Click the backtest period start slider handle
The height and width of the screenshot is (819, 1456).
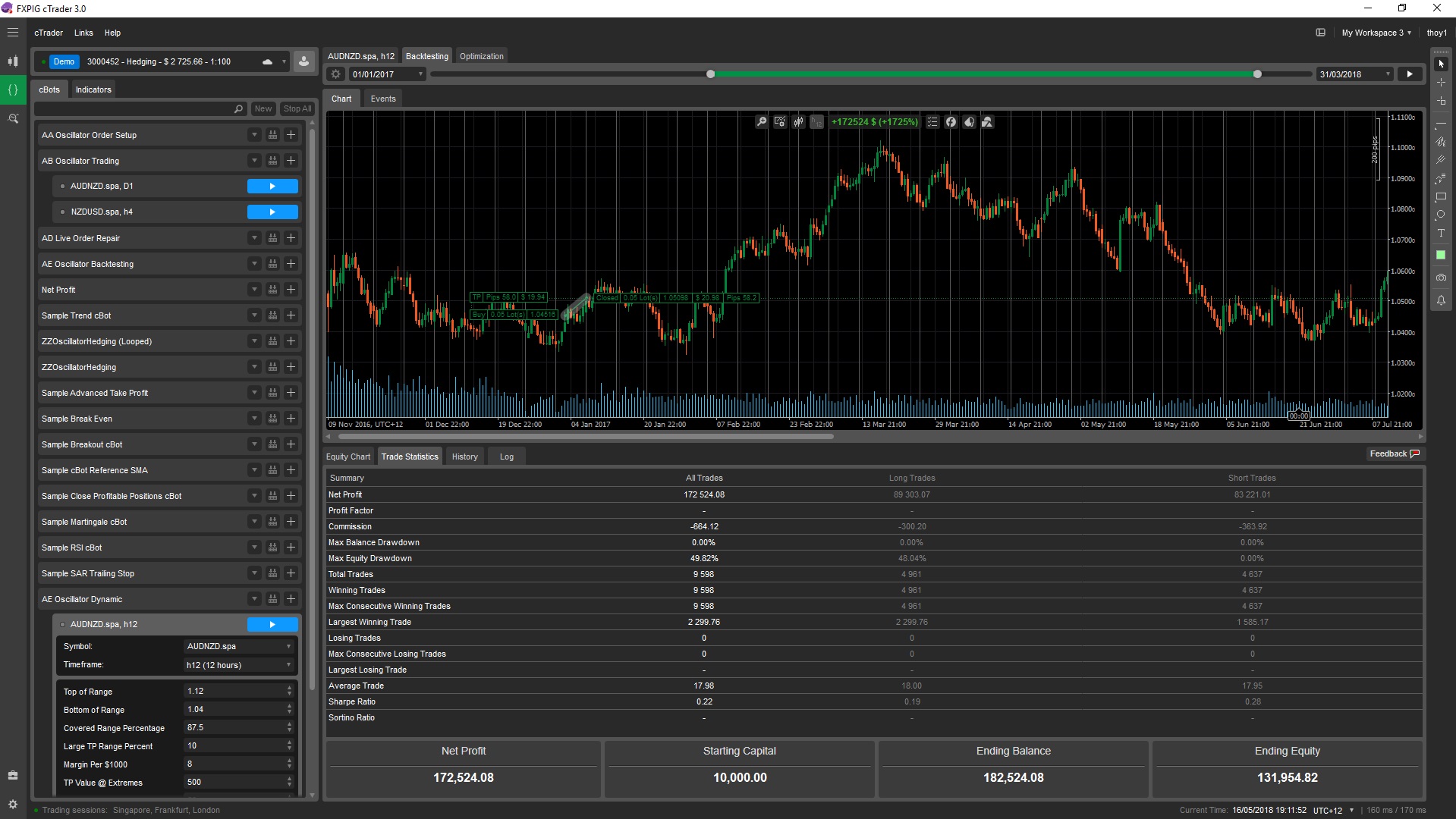tap(711, 74)
